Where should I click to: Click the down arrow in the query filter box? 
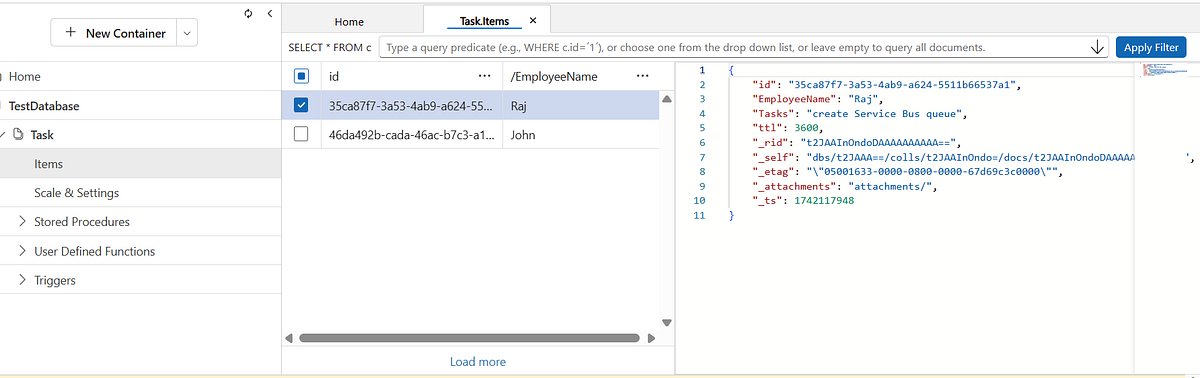pos(1097,47)
